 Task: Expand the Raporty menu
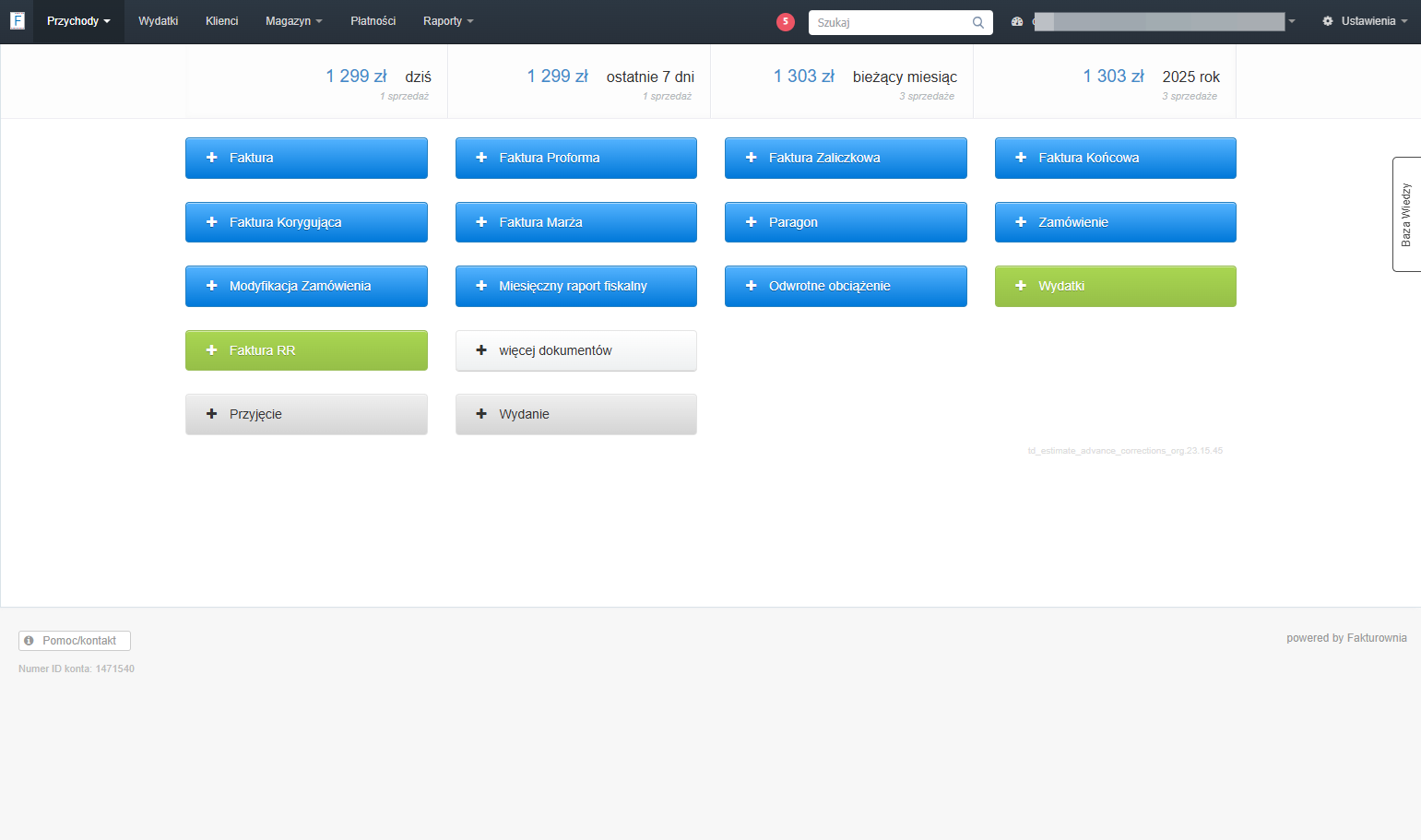448,21
